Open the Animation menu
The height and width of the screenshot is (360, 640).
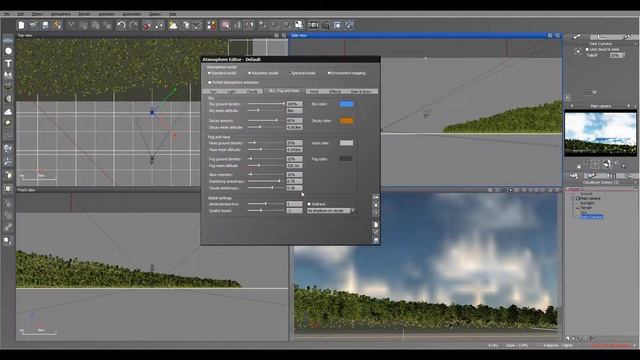(106, 14)
